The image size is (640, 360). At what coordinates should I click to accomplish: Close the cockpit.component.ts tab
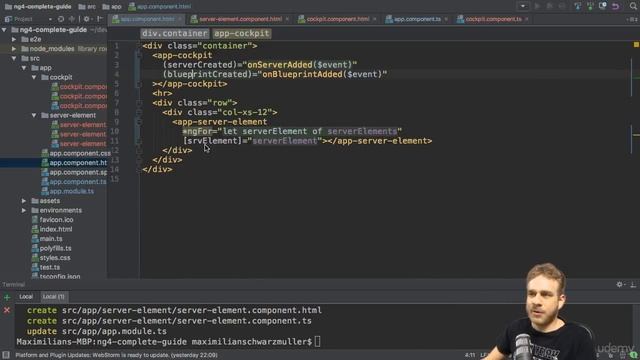(x=527, y=19)
